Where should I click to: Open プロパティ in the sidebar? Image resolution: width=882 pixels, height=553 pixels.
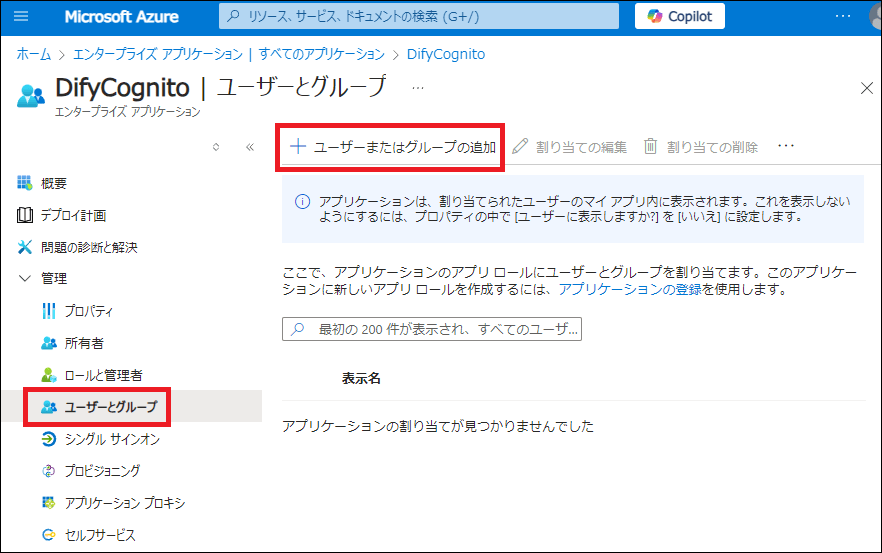pyautogui.click(x=88, y=311)
